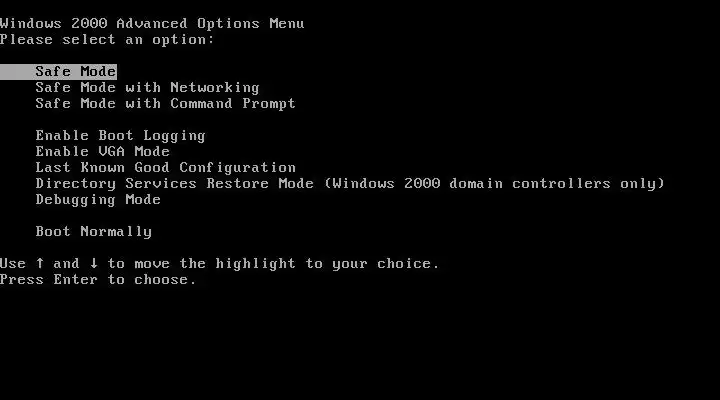This screenshot has width=720, height=400.
Task: Click the word 'Configuration' in the menu
Action: [237, 168]
